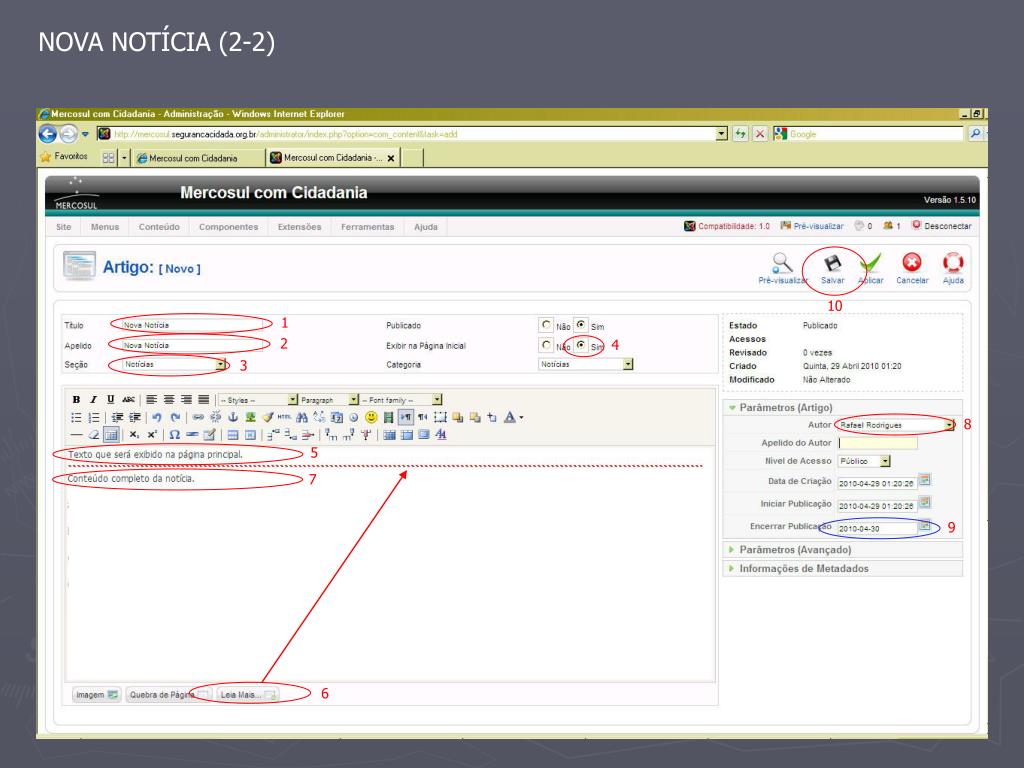This screenshot has width=1024, height=768.
Task: Justify the text fully
Action: coord(204,400)
